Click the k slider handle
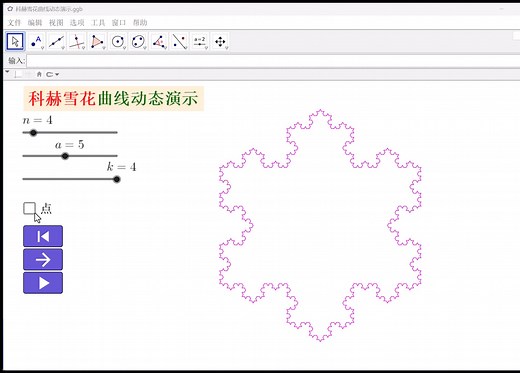Image resolution: width=520 pixels, height=373 pixels. coord(117,179)
